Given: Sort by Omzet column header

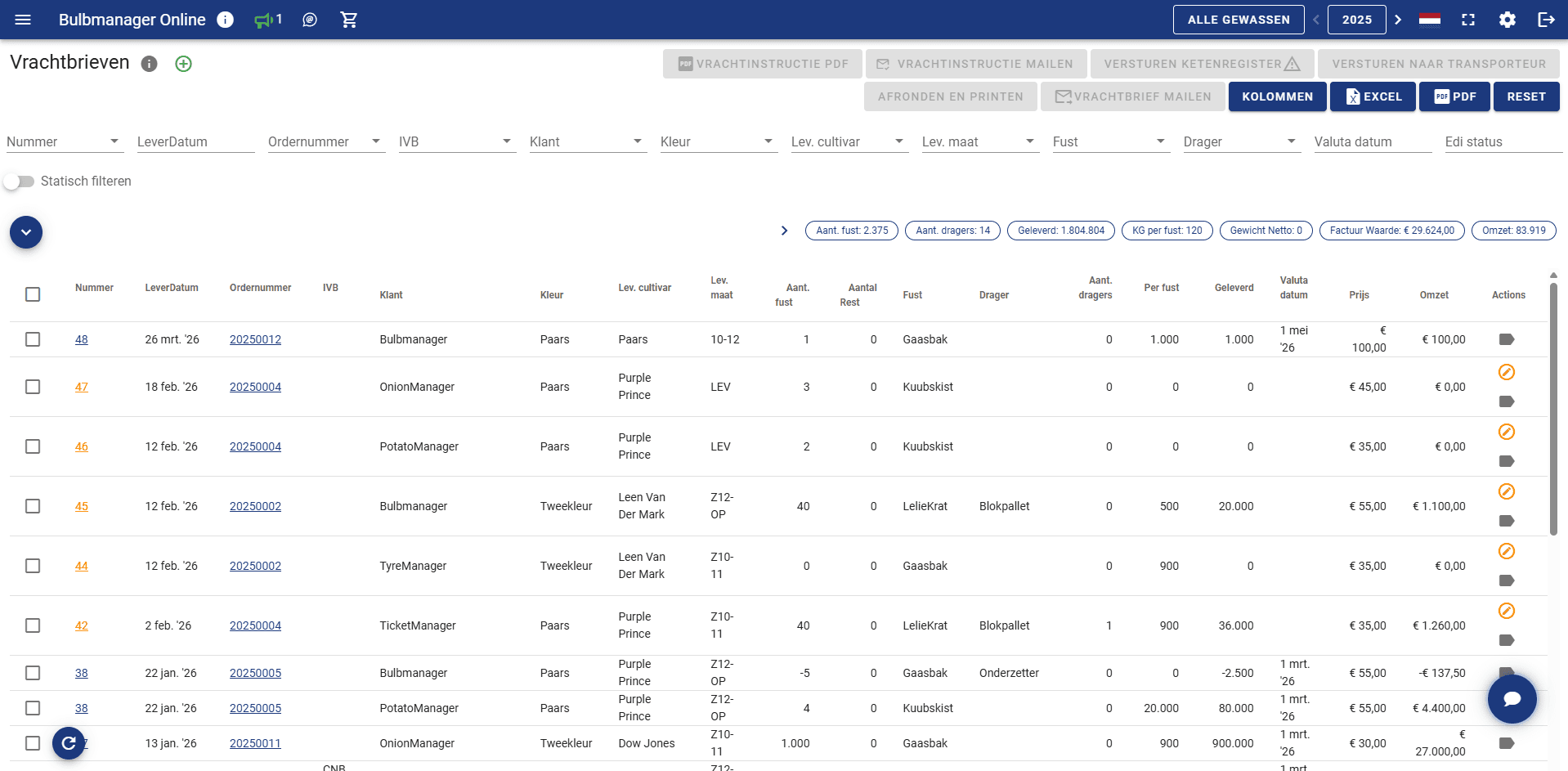Looking at the screenshot, I should tap(1433, 295).
